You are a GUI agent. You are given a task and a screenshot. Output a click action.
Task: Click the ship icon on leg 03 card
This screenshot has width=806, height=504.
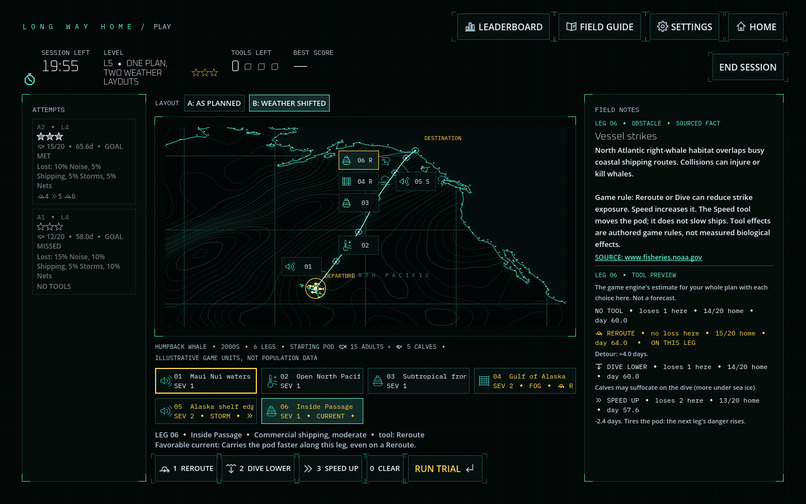coord(378,381)
